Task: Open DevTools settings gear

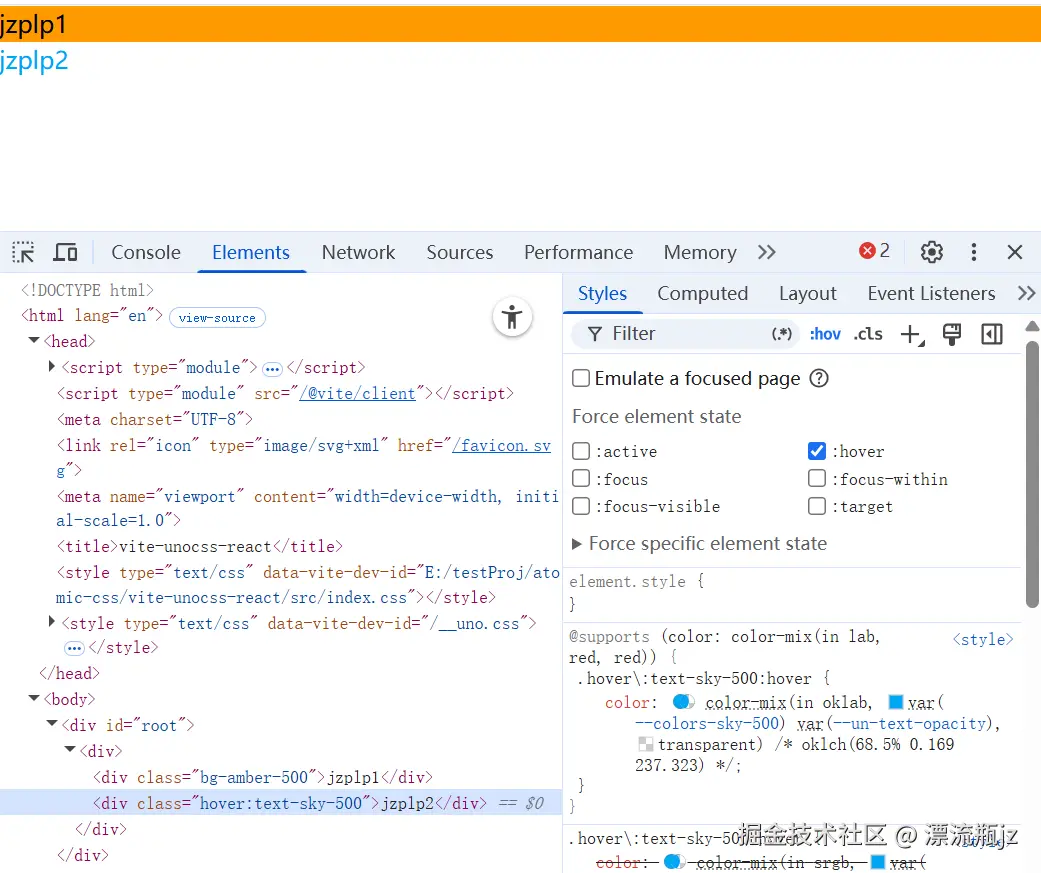Action: 931,252
